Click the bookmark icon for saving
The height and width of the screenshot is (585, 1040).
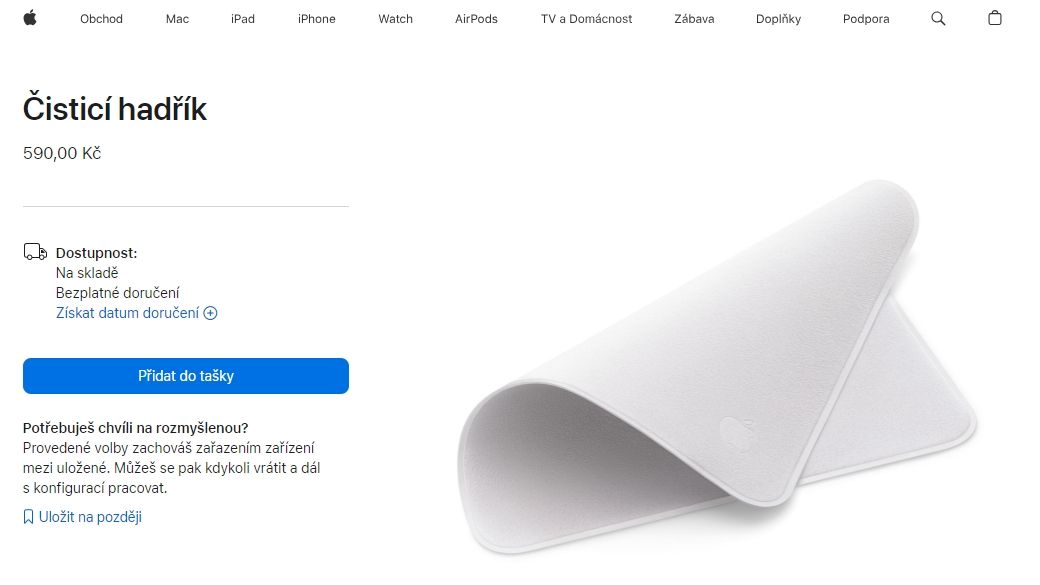(28, 517)
